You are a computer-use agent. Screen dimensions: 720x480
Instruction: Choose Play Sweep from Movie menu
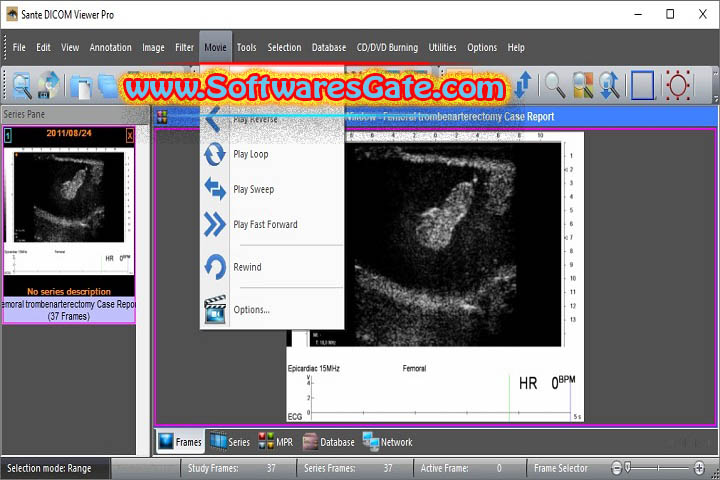(x=273, y=189)
